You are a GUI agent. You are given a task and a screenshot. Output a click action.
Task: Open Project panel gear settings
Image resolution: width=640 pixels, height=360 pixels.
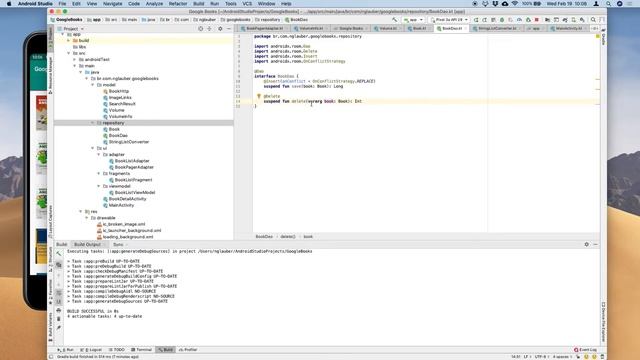click(220, 29)
